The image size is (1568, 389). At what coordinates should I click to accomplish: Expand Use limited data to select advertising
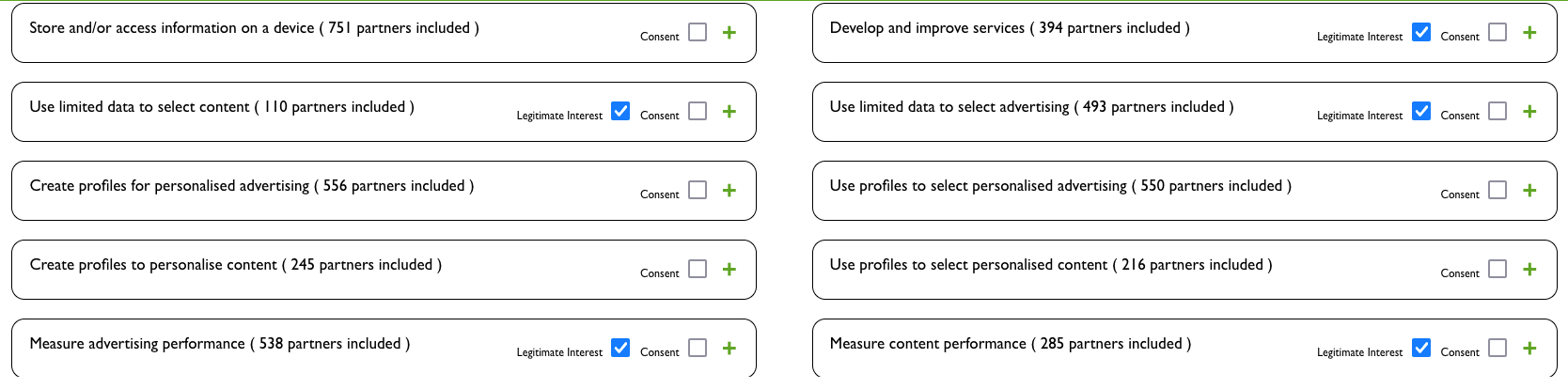pos(1529,112)
